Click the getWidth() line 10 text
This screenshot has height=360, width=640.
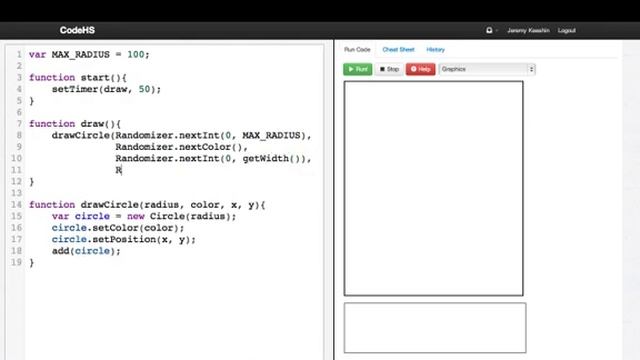(x=213, y=158)
